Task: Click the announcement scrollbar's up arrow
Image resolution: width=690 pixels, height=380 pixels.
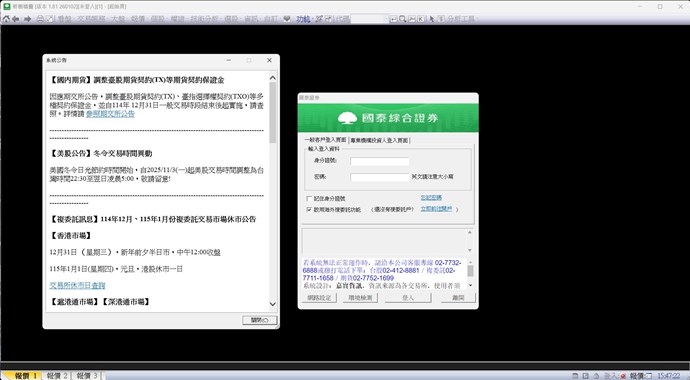Action: (x=273, y=78)
